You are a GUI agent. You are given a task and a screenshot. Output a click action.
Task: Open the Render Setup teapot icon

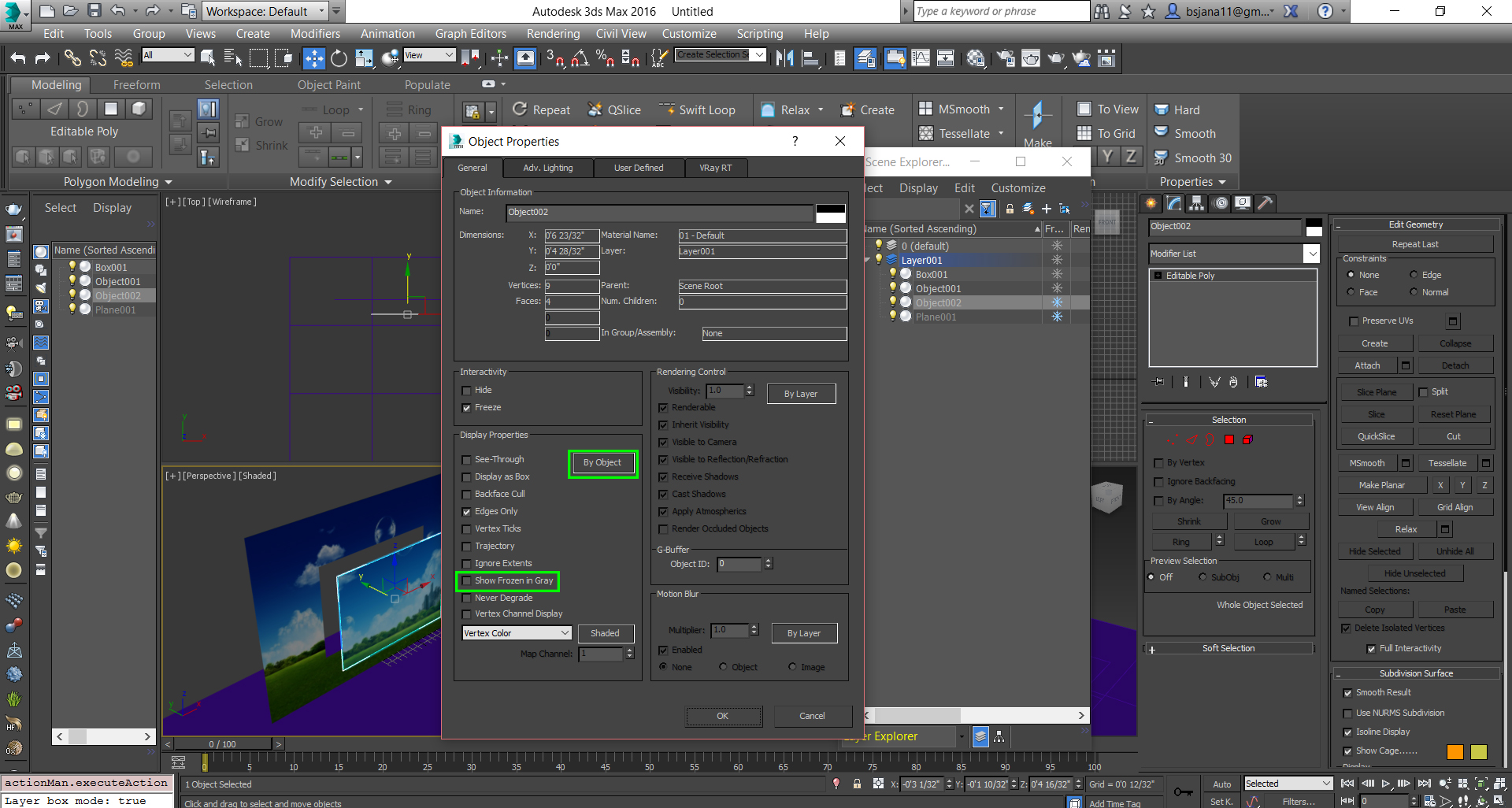(x=1006, y=58)
